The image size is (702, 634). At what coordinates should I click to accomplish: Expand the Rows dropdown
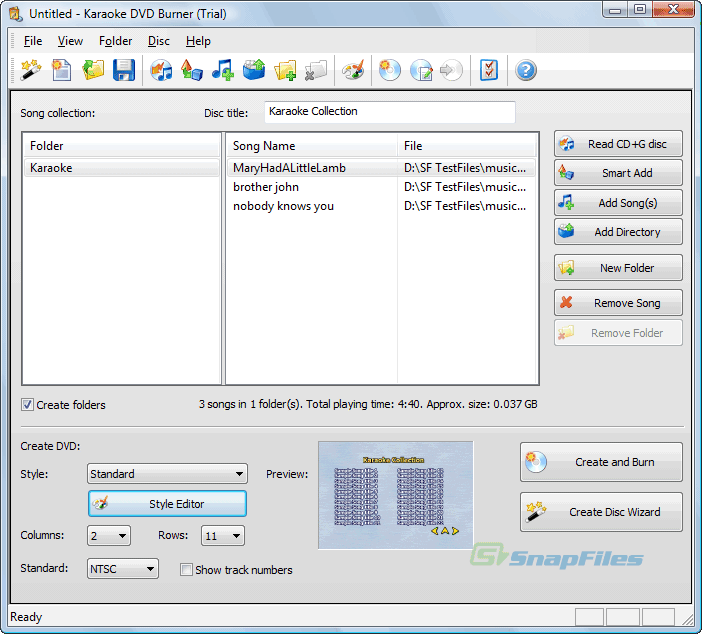coord(223,535)
